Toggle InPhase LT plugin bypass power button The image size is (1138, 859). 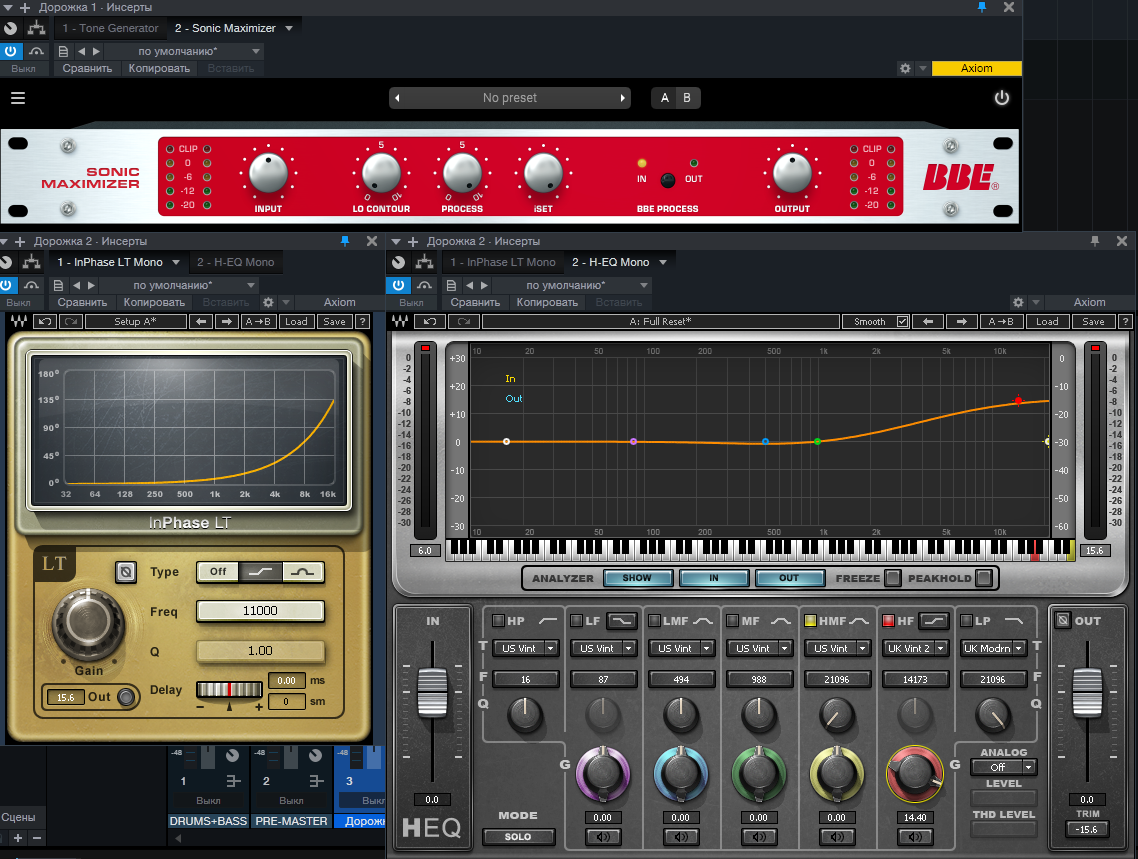coord(6,286)
